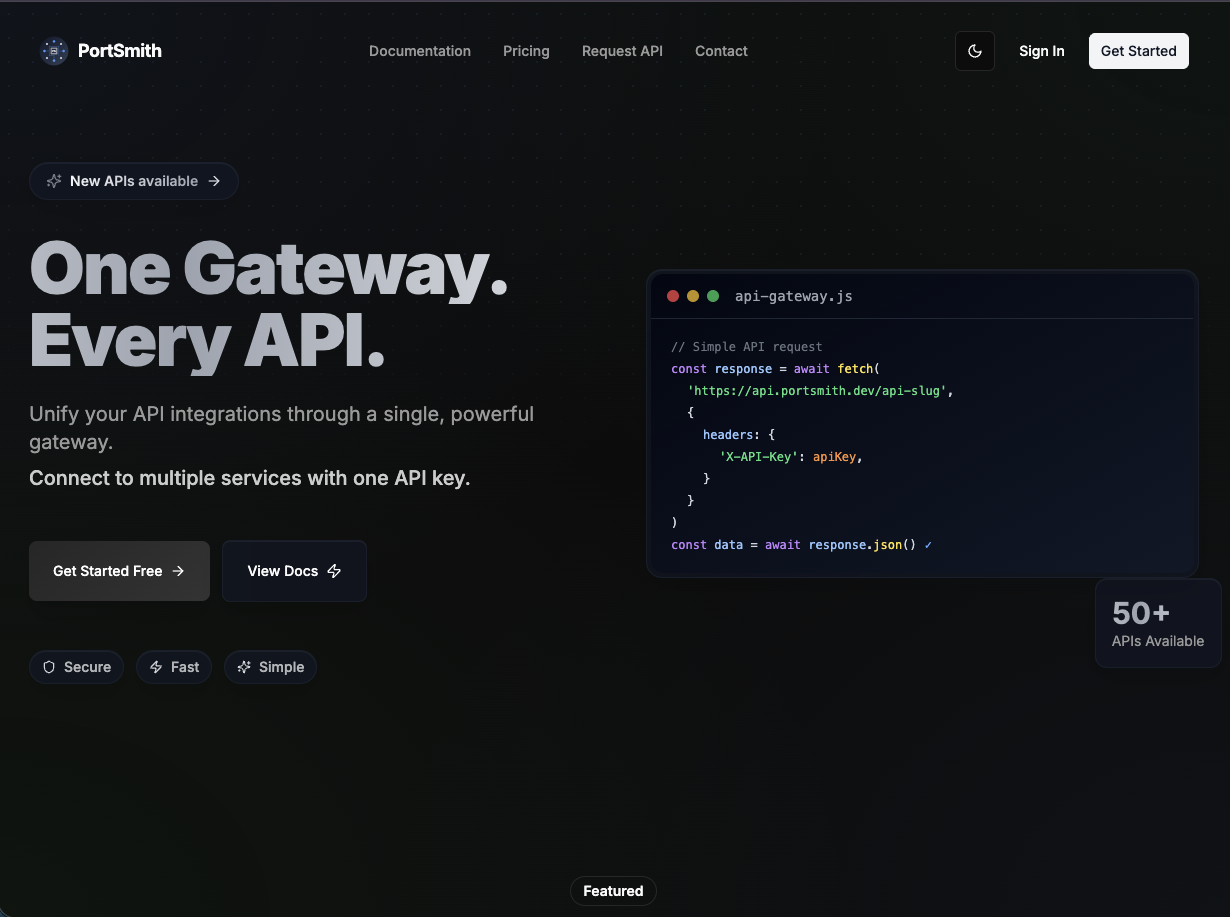The width and height of the screenshot is (1230, 917).
Task: Click the Featured pill label
Action: [613, 891]
